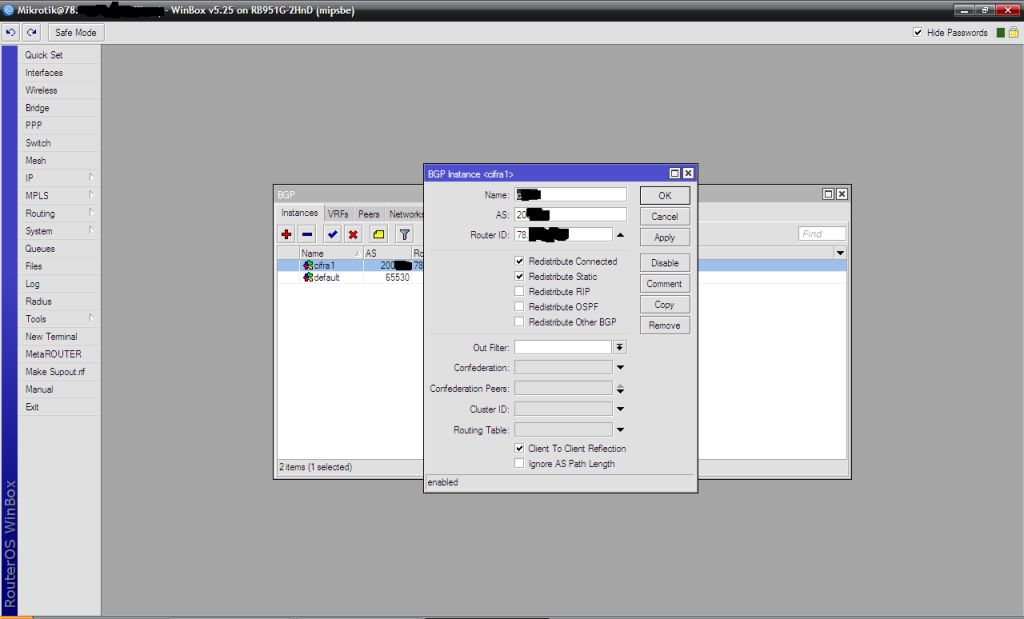Click the Find search box
Image resolution: width=1024 pixels, height=619 pixels.
822,234
